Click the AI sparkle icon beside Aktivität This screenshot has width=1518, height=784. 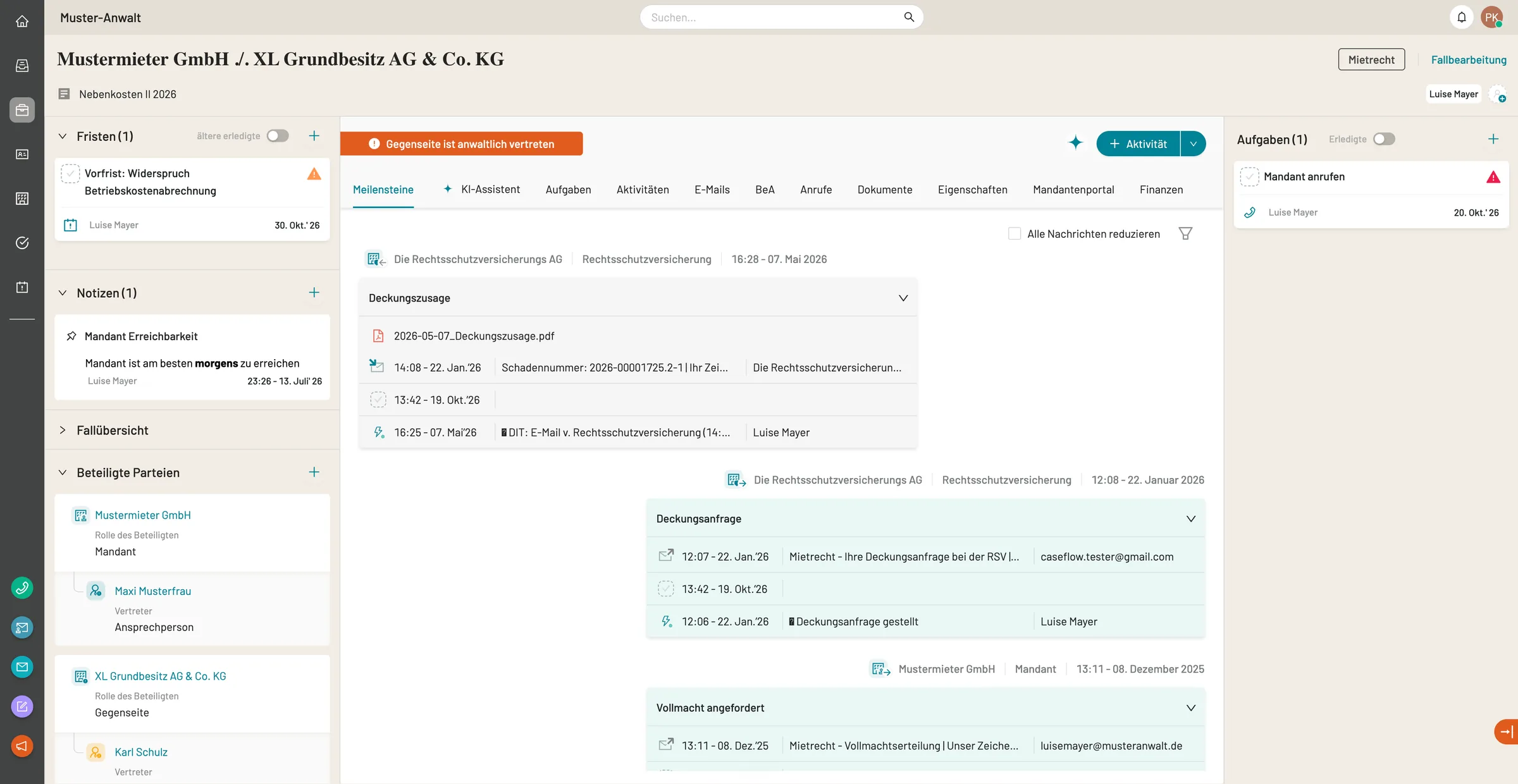click(x=1075, y=143)
